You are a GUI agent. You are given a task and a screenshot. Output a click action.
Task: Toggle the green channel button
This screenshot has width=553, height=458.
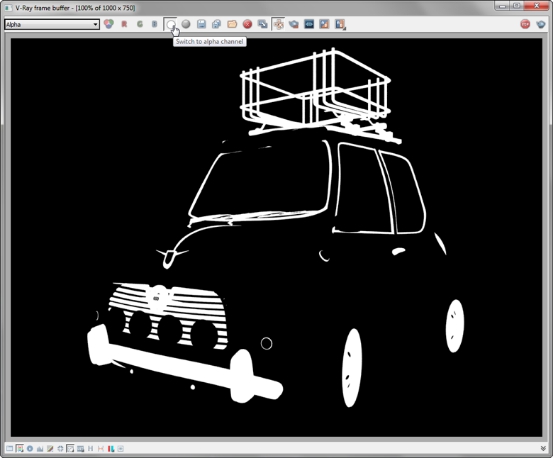click(x=140, y=24)
